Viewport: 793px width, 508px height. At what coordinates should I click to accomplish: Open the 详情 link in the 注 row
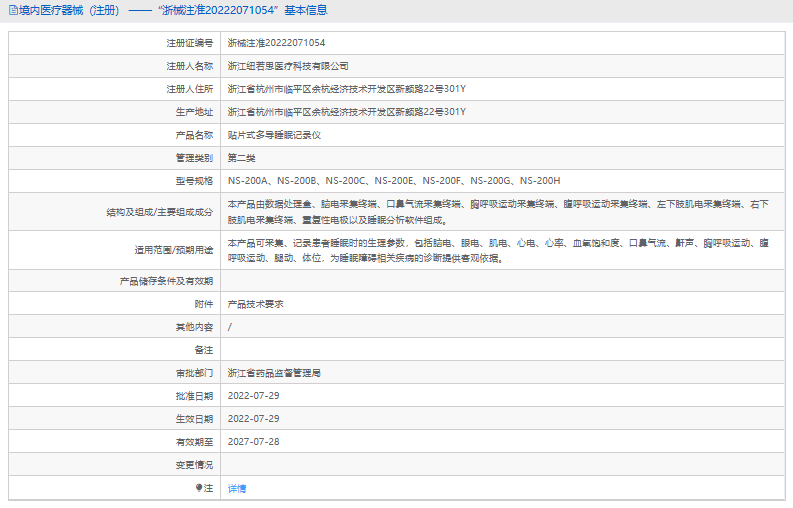pos(237,488)
